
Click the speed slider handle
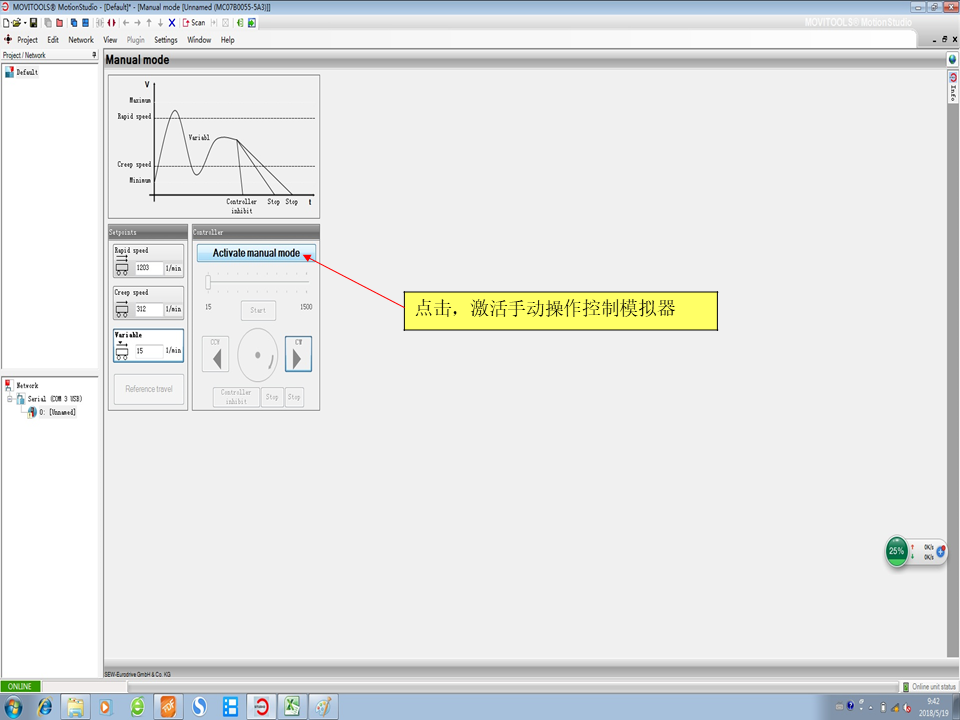click(208, 282)
